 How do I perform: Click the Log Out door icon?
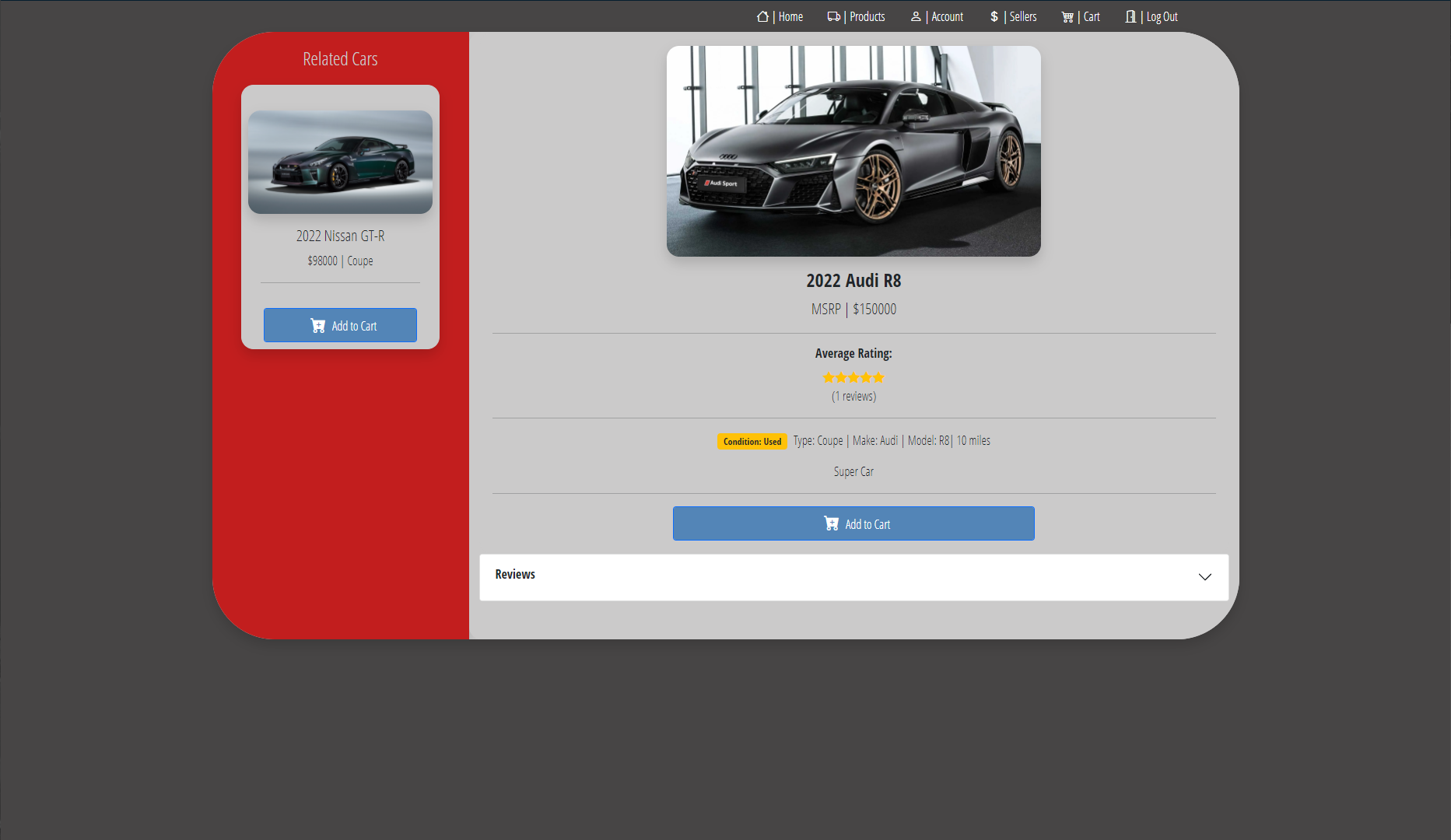1130,16
